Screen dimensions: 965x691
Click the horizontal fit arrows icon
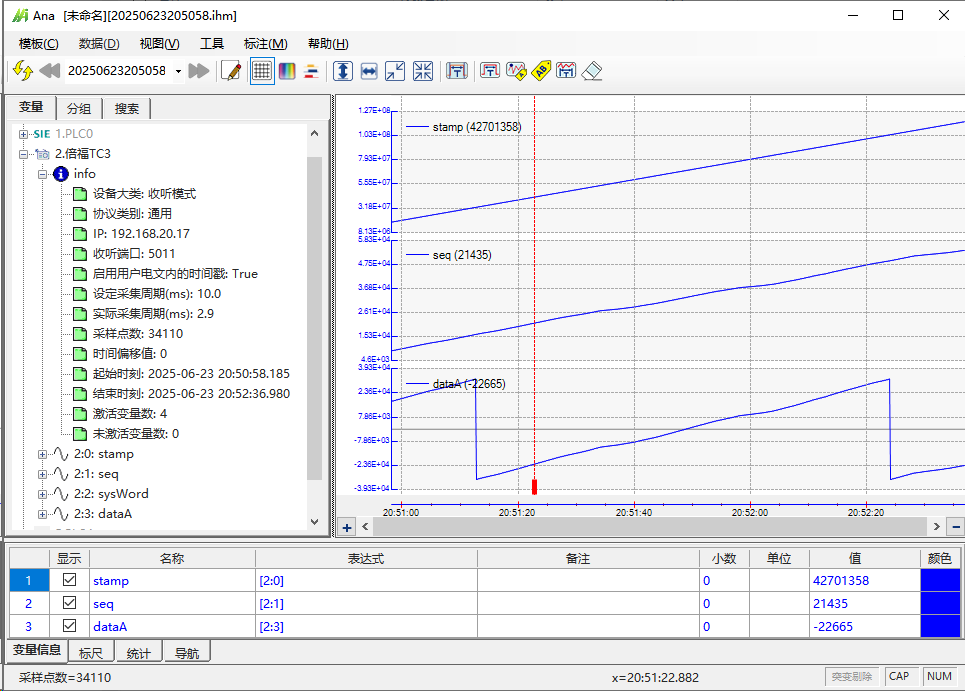369,71
